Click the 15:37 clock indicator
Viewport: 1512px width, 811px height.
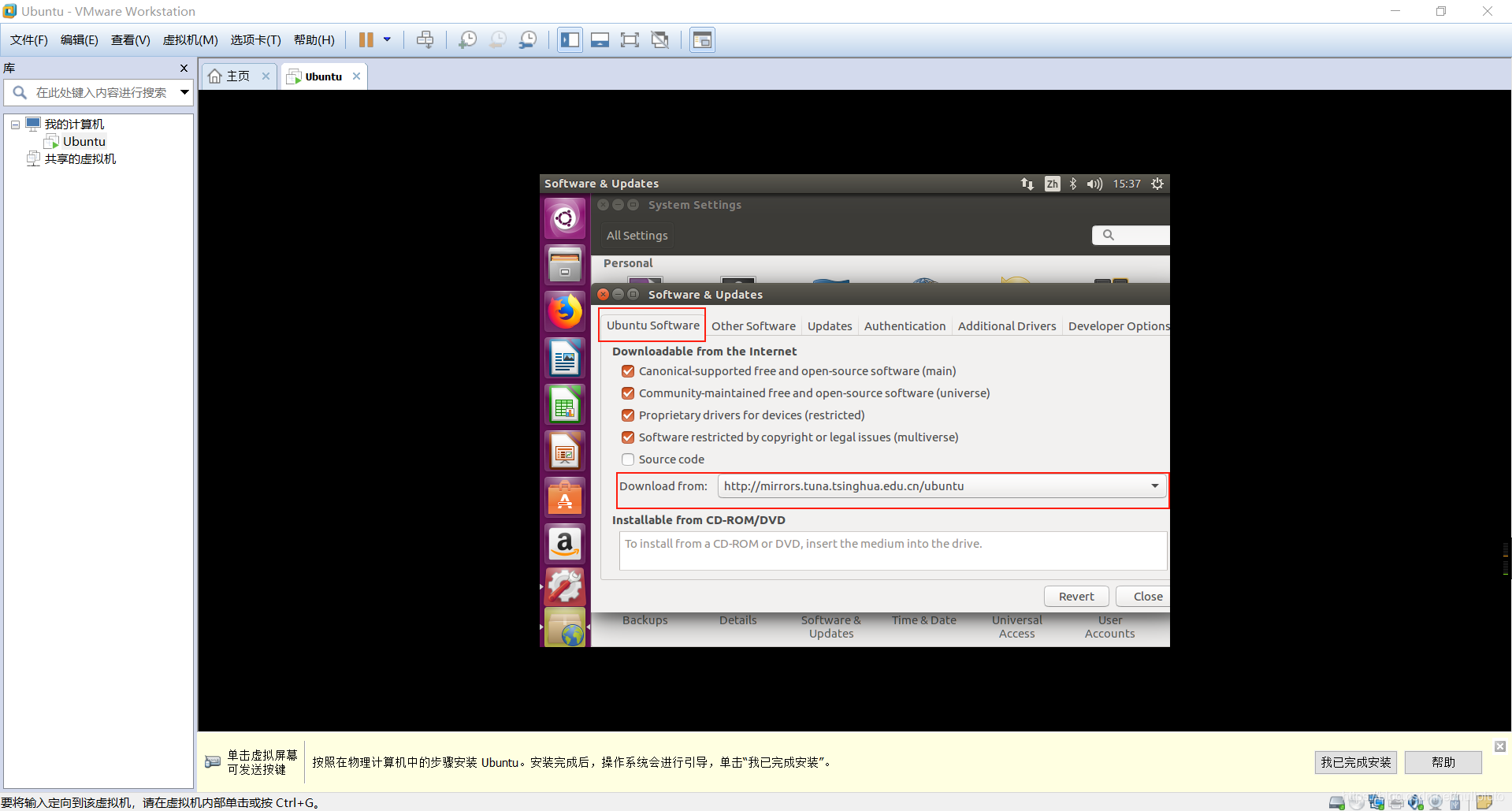1127,184
